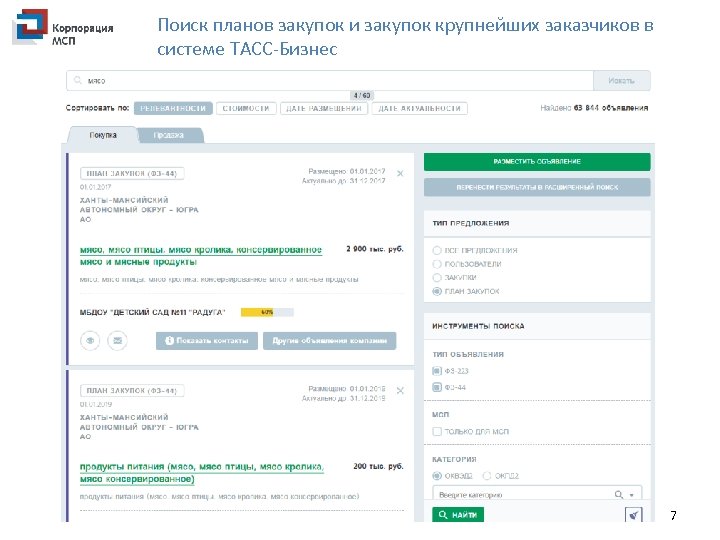Click the first План закупок (ФЗ-44) tag
The image size is (720, 540).
coord(132,174)
